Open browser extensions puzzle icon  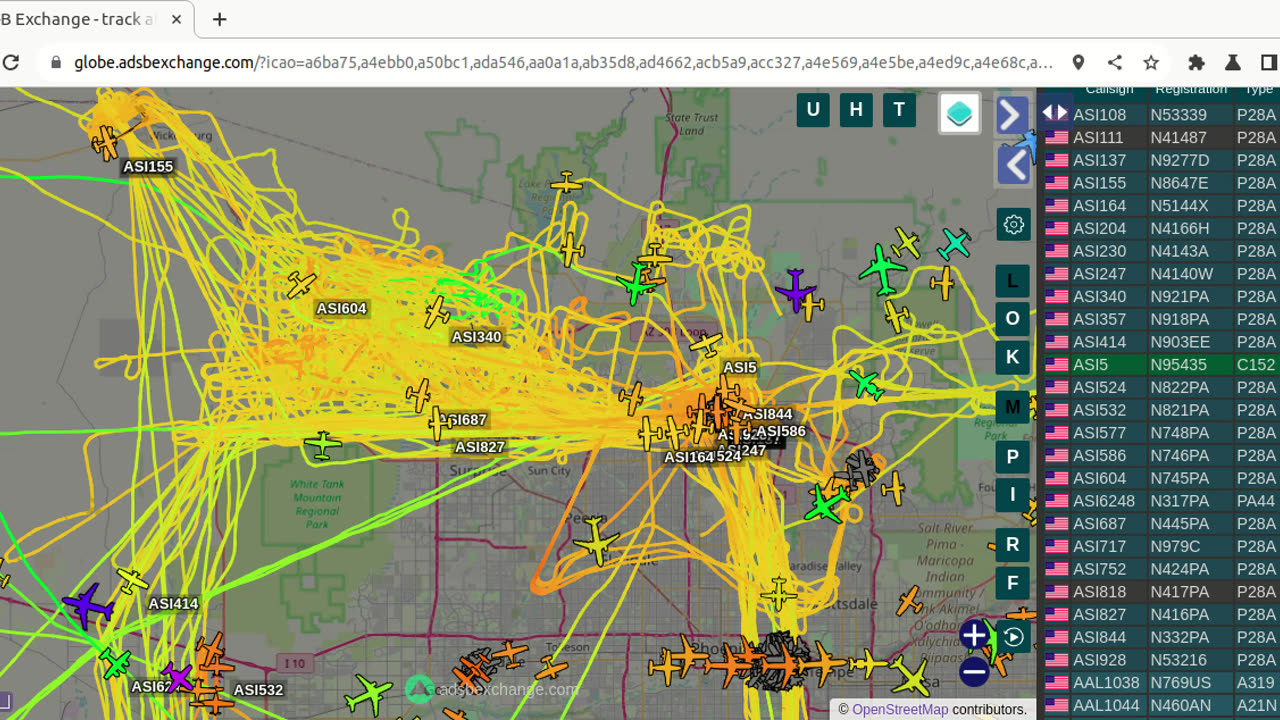tap(1196, 62)
